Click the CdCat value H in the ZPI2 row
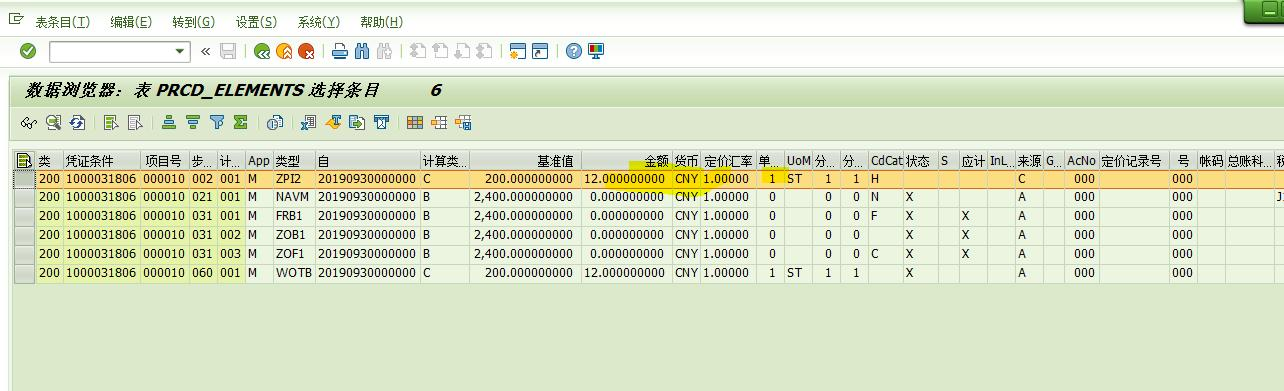The height and width of the screenshot is (391, 1284). 886,179
